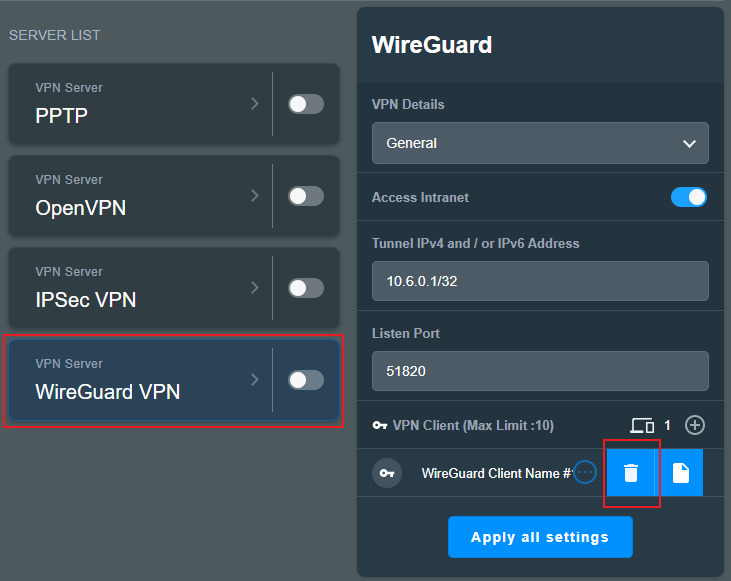Turn on the OpenVPN server switch
The height and width of the screenshot is (581, 731).
coord(306,196)
